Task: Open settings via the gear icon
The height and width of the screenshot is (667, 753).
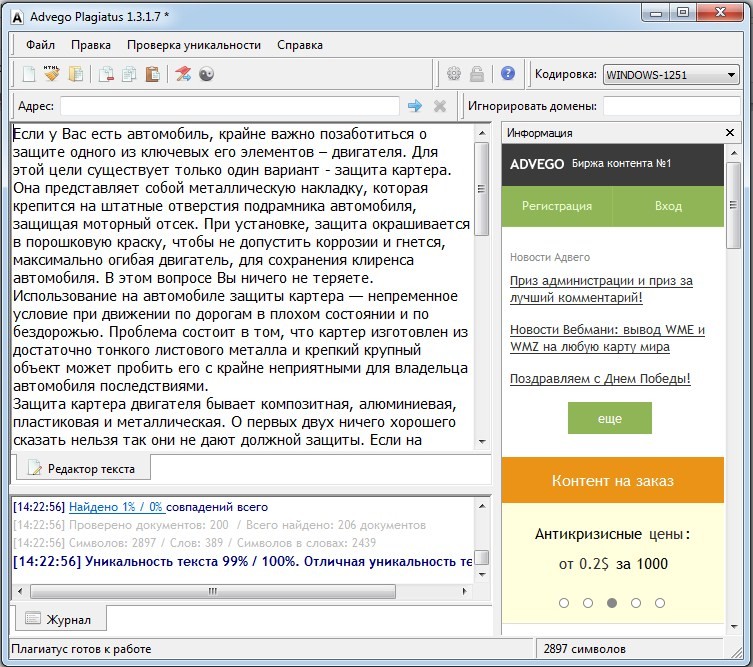Action: [453, 73]
